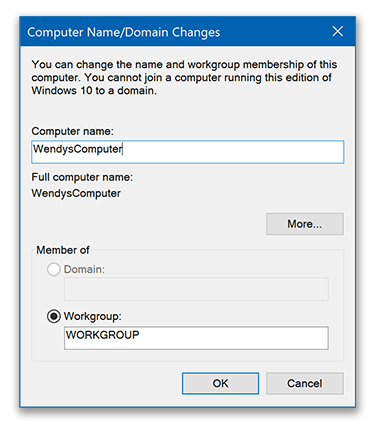Click the Computer name input field
This screenshot has height=425, width=375.
point(187,152)
